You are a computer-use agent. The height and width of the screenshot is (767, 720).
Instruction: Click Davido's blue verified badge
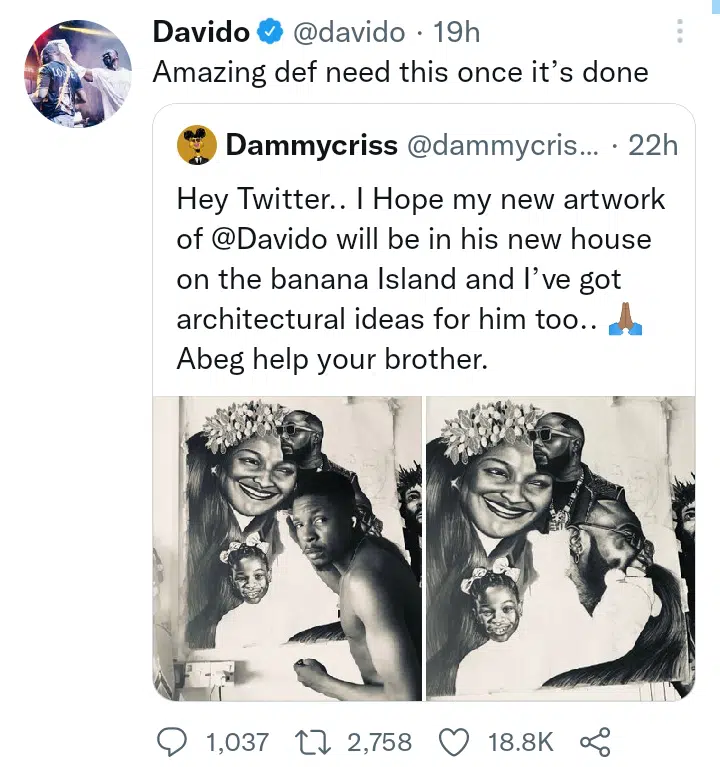click(x=270, y=33)
